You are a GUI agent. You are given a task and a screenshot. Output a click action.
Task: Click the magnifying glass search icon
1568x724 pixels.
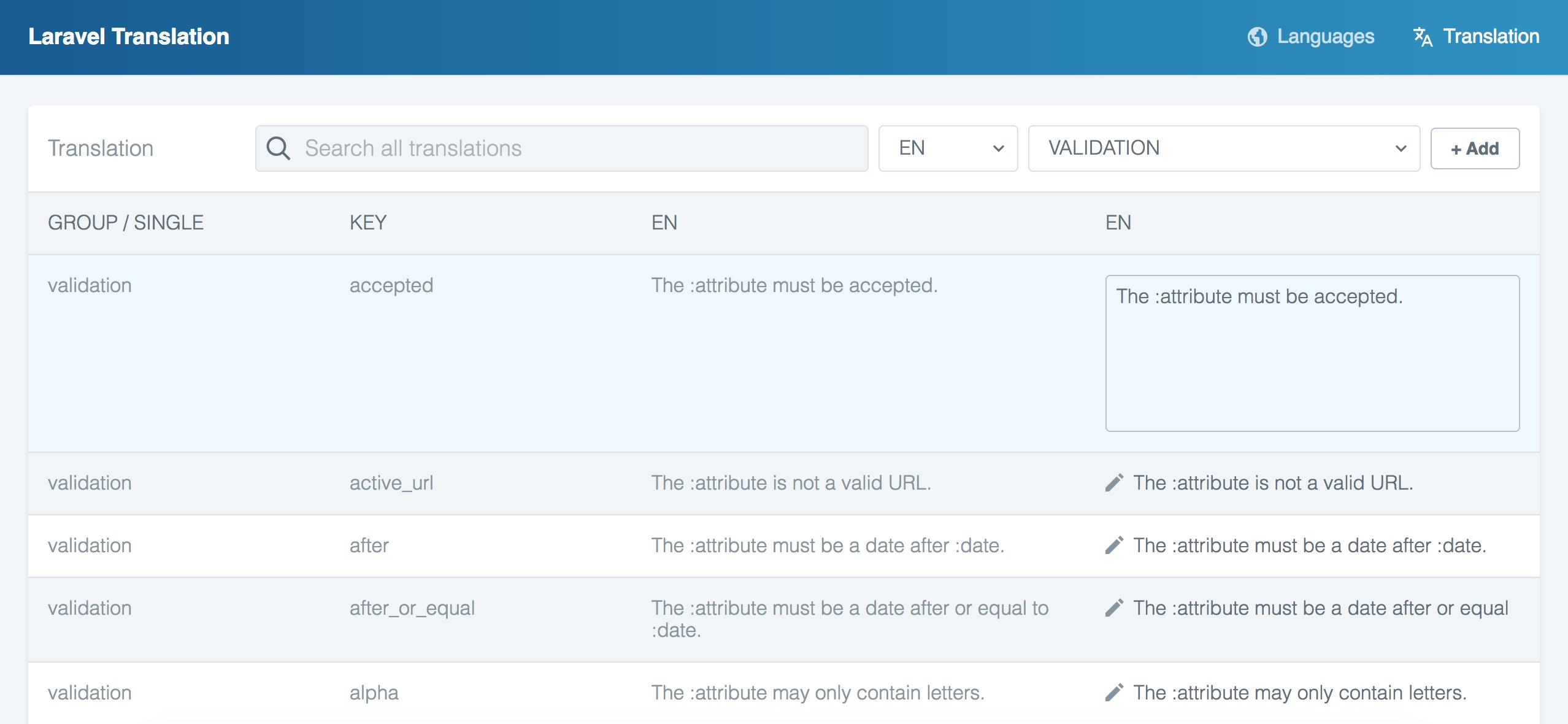coord(279,147)
